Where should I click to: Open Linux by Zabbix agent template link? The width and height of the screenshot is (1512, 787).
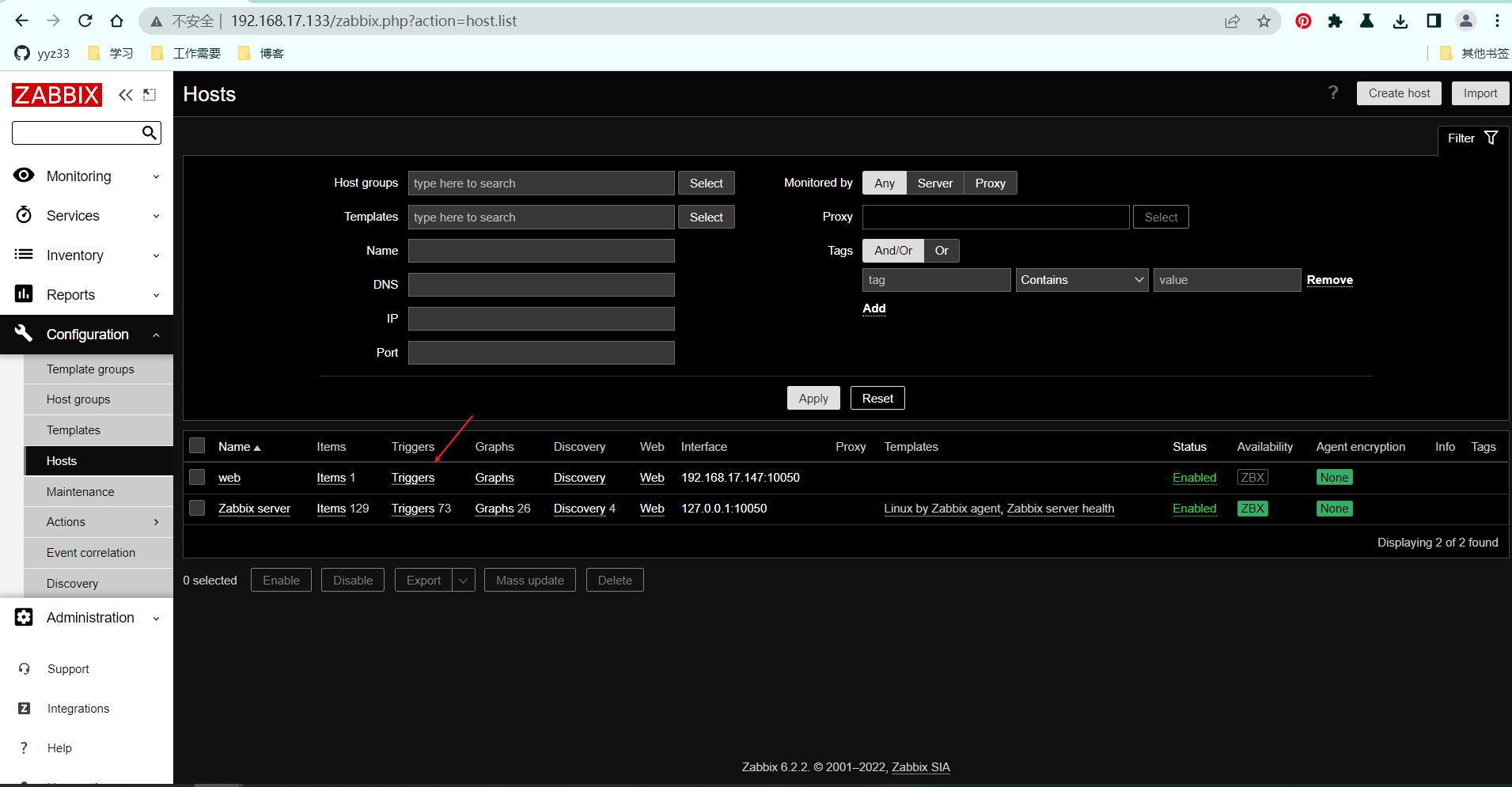click(x=942, y=509)
